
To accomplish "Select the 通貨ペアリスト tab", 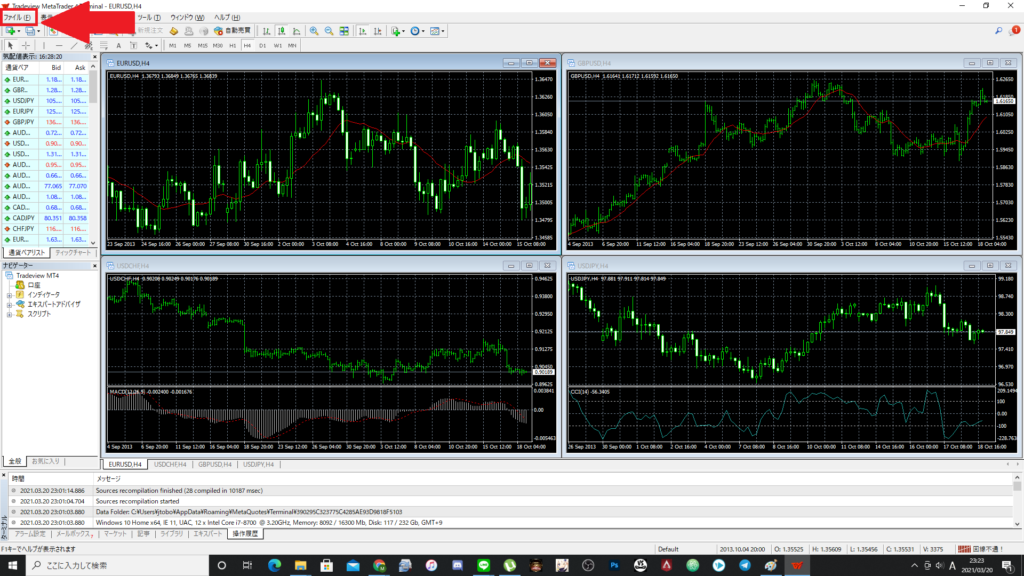I will (x=26, y=253).
